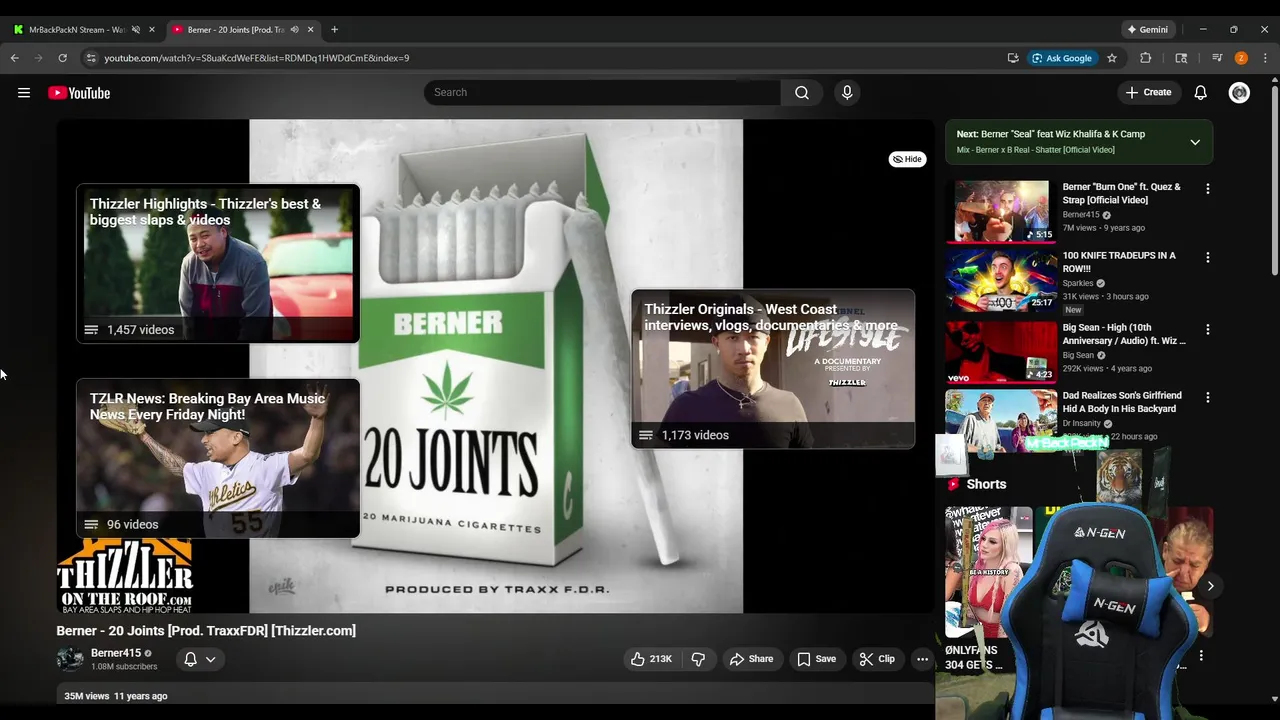This screenshot has height=720, width=1280.
Task: Toggle subscription notification bell for Berner415
Action: pyautogui.click(x=190, y=659)
